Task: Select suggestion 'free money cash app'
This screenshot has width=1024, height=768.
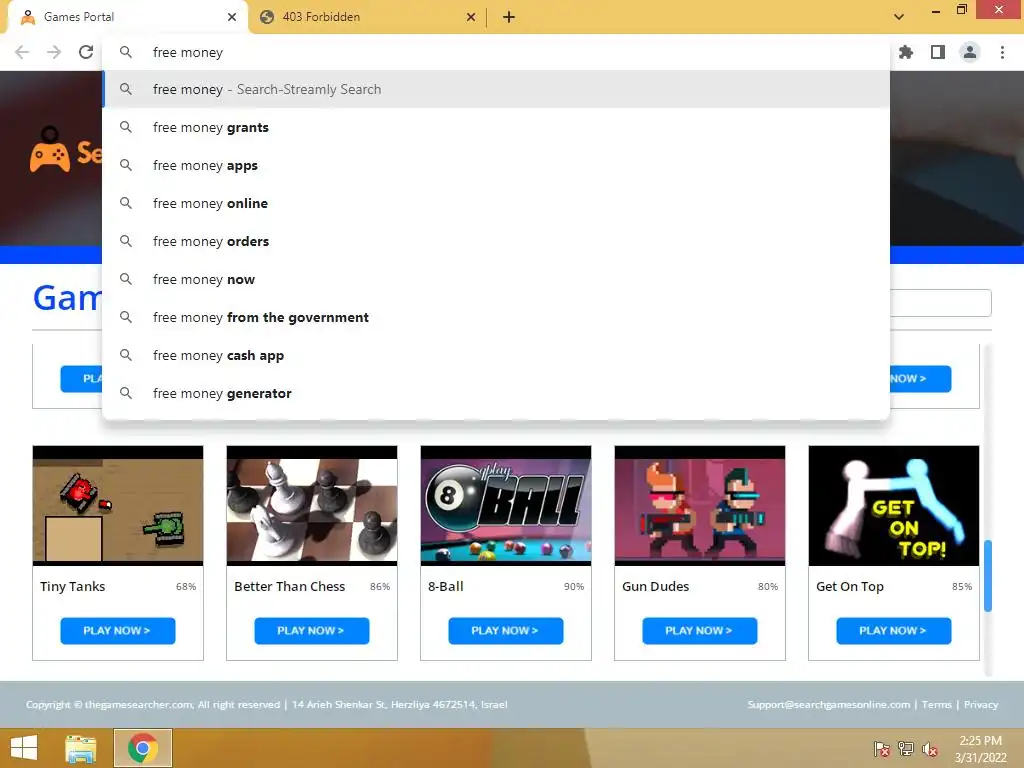Action: [496, 355]
